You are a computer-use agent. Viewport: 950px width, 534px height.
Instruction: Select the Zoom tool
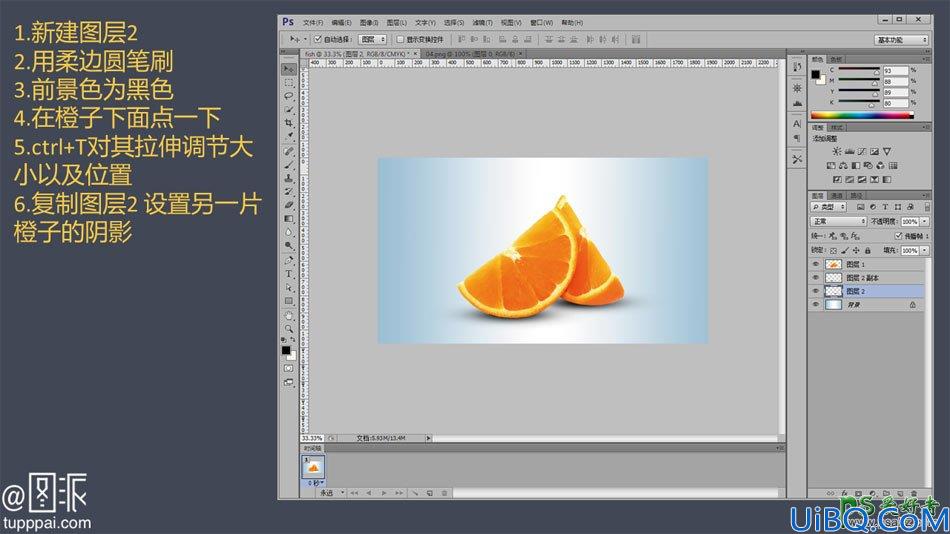(289, 329)
